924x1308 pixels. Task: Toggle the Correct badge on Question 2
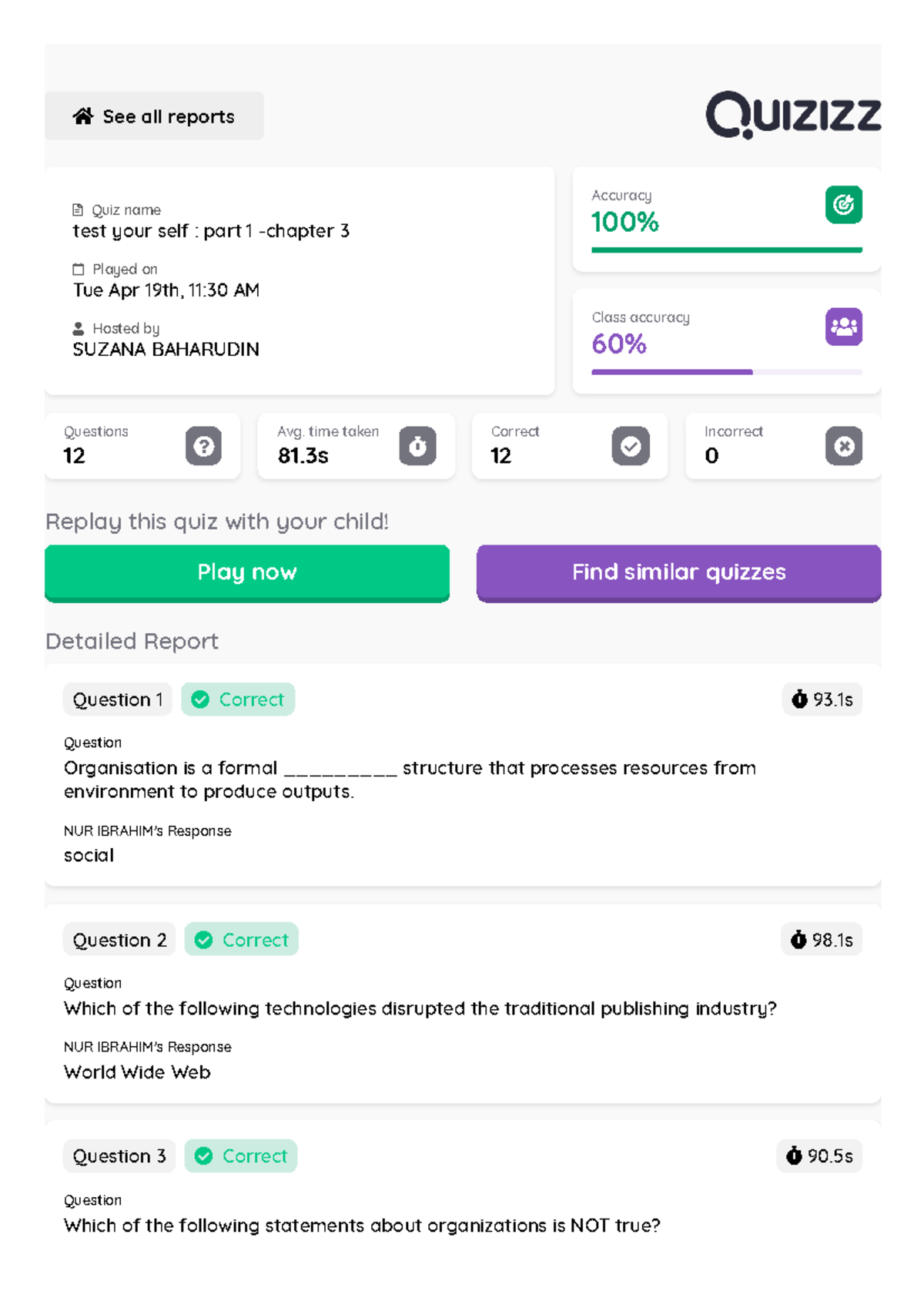coord(241,939)
